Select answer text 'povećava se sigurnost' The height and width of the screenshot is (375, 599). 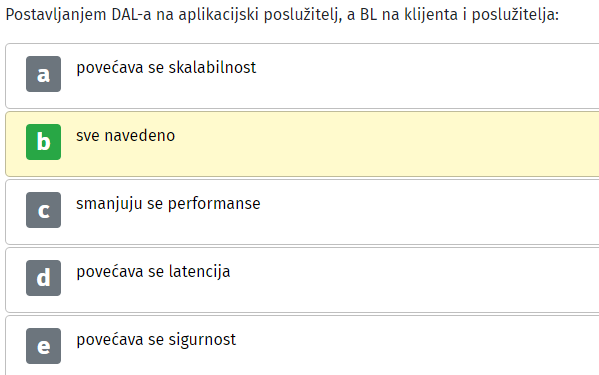click(156, 340)
